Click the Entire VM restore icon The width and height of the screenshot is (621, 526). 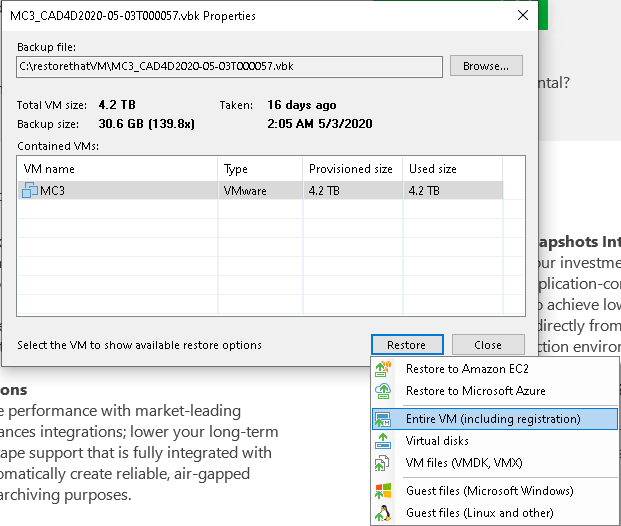383,419
